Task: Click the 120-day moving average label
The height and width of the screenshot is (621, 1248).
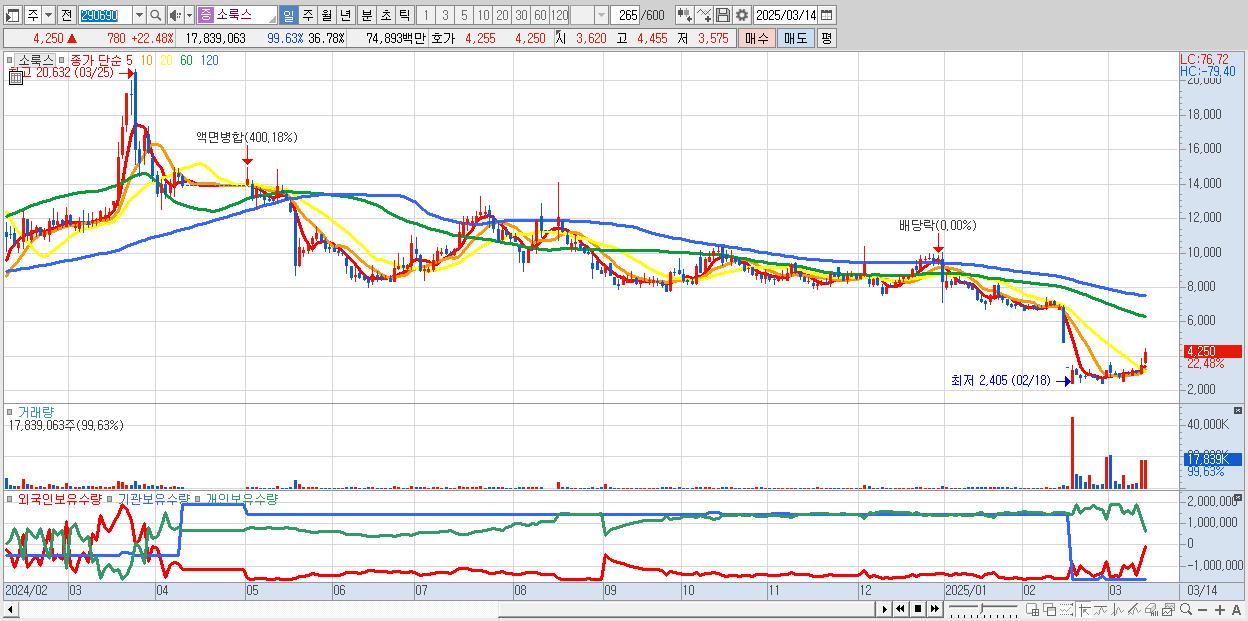Action: [x=209, y=60]
